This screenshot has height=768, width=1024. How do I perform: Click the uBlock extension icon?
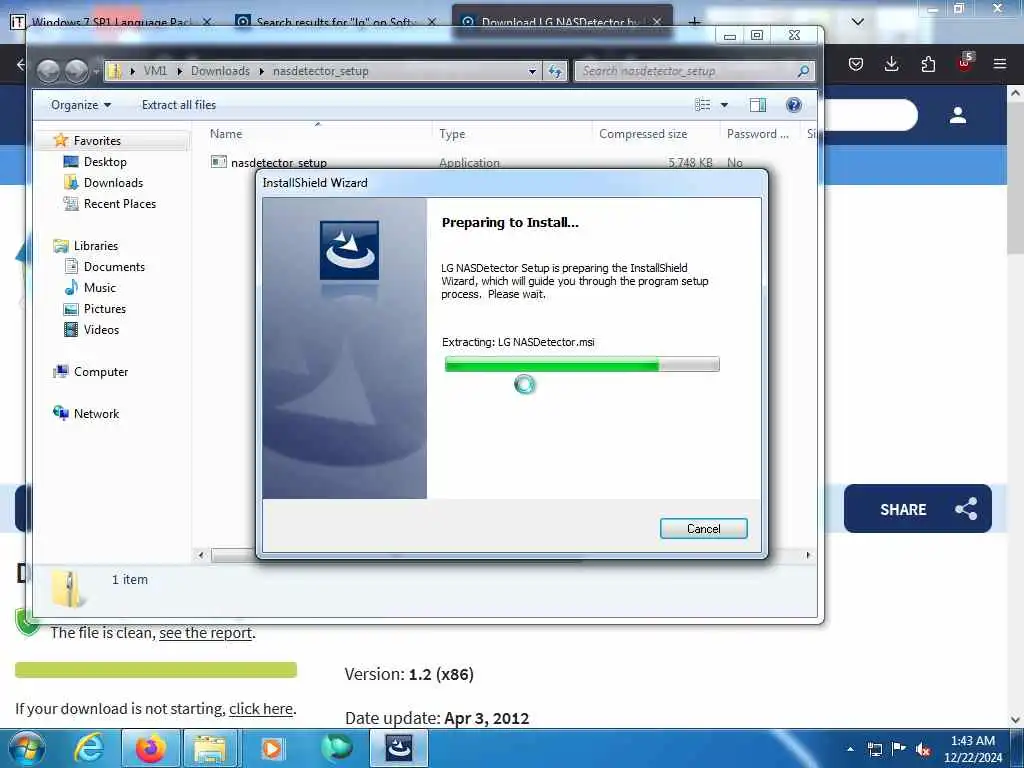(965, 63)
